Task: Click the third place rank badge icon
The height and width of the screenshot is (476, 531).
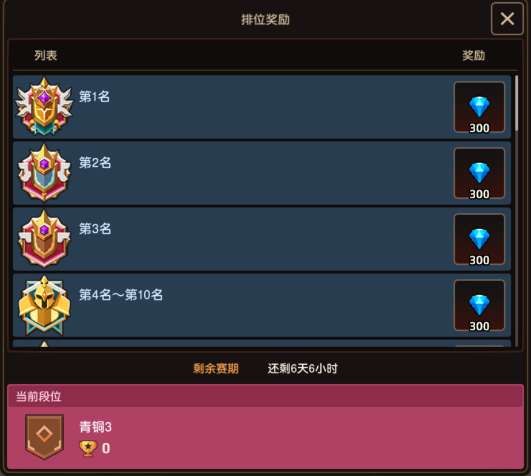Action: pos(44,238)
